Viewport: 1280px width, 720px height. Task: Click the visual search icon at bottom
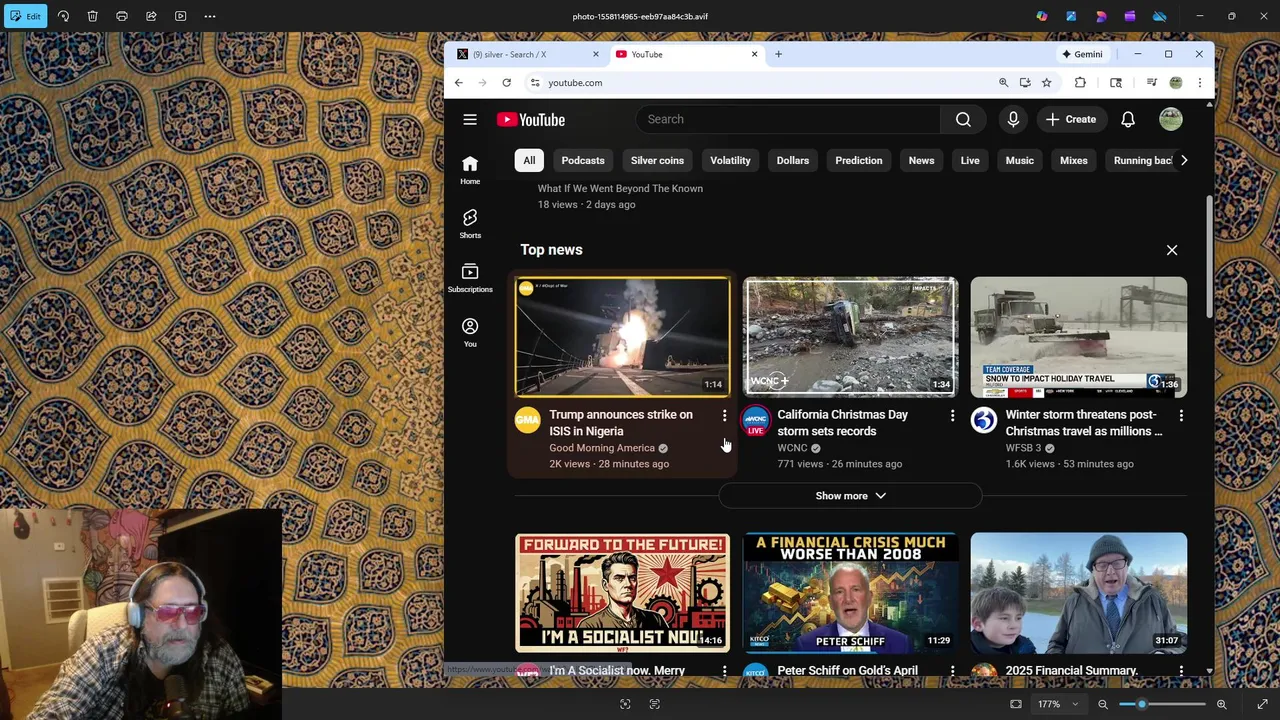point(625,704)
